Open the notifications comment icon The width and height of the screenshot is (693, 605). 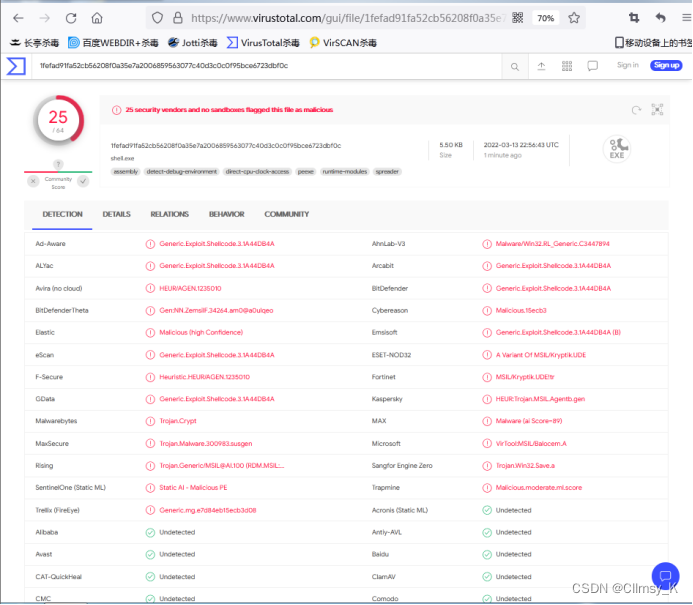(593, 66)
